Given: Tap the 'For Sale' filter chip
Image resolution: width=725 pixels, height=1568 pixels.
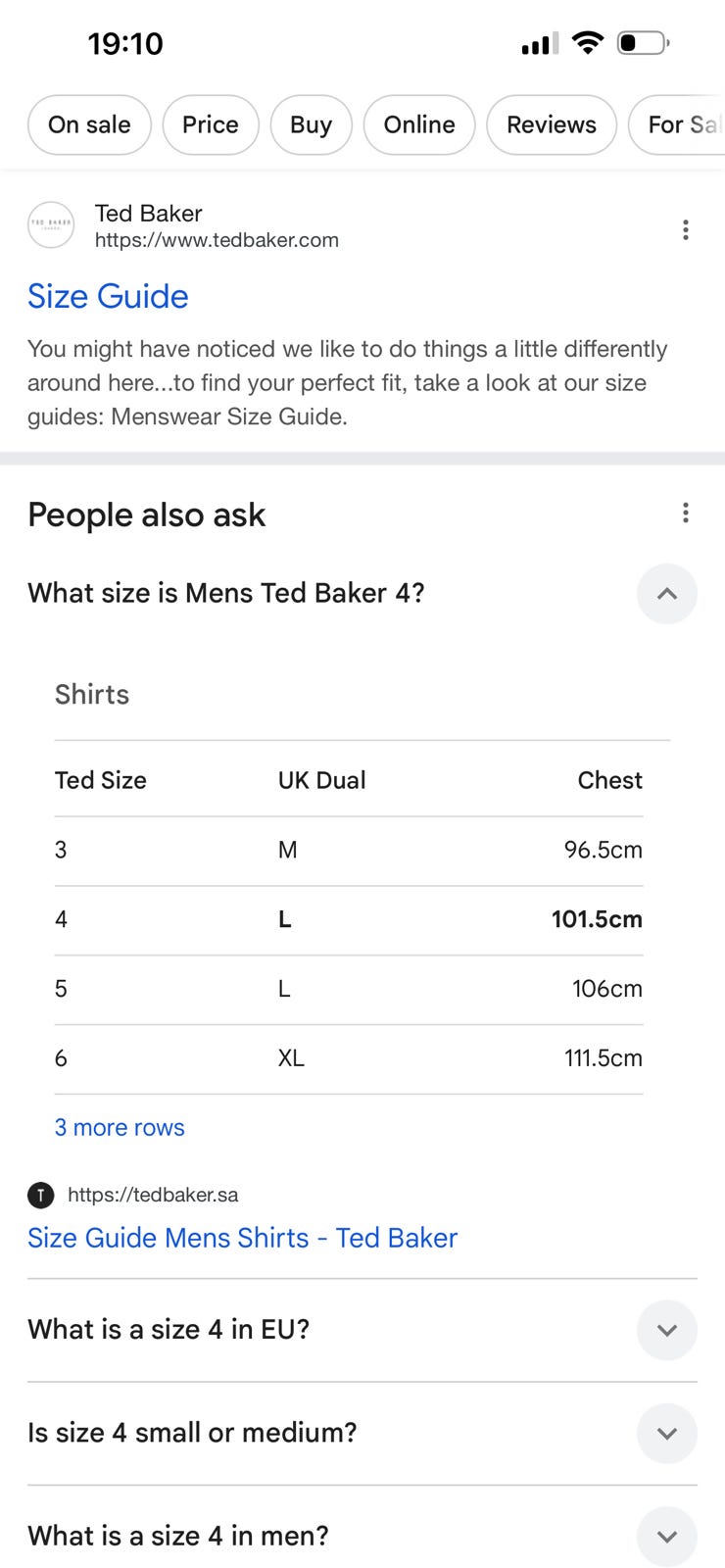Looking at the screenshot, I should [x=683, y=124].
